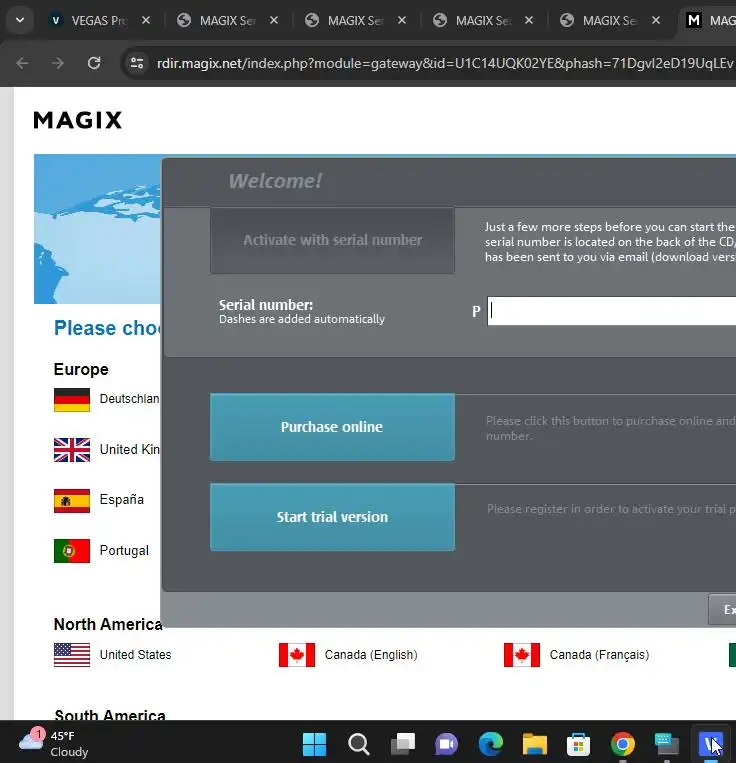Viewport: 736px width, 763px height.
Task: Open File Explorer from the taskbar
Action: click(x=535, y=744)
